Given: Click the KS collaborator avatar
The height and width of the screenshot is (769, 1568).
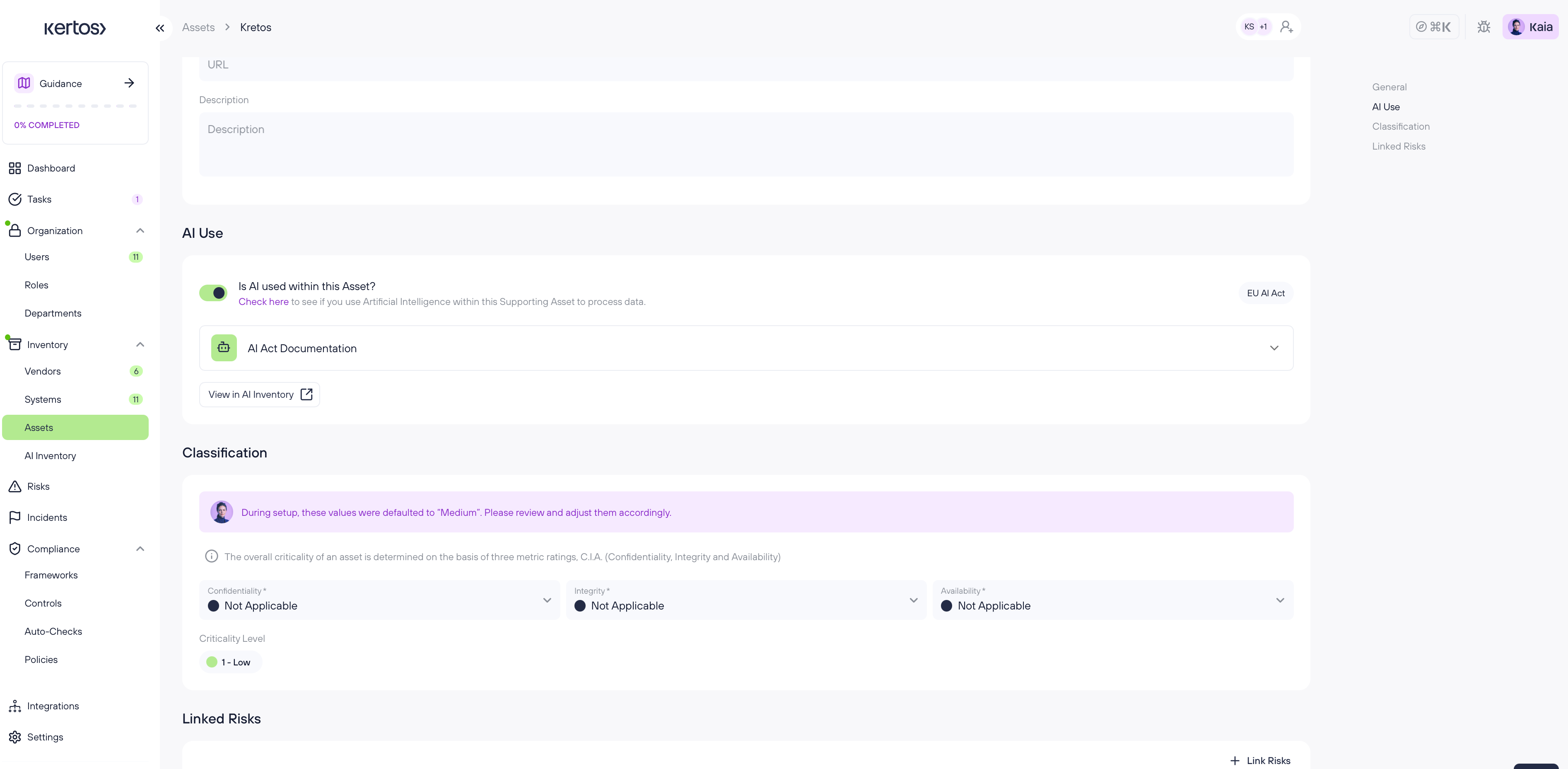Looking at the screenshot, I should pos(1249,27).
